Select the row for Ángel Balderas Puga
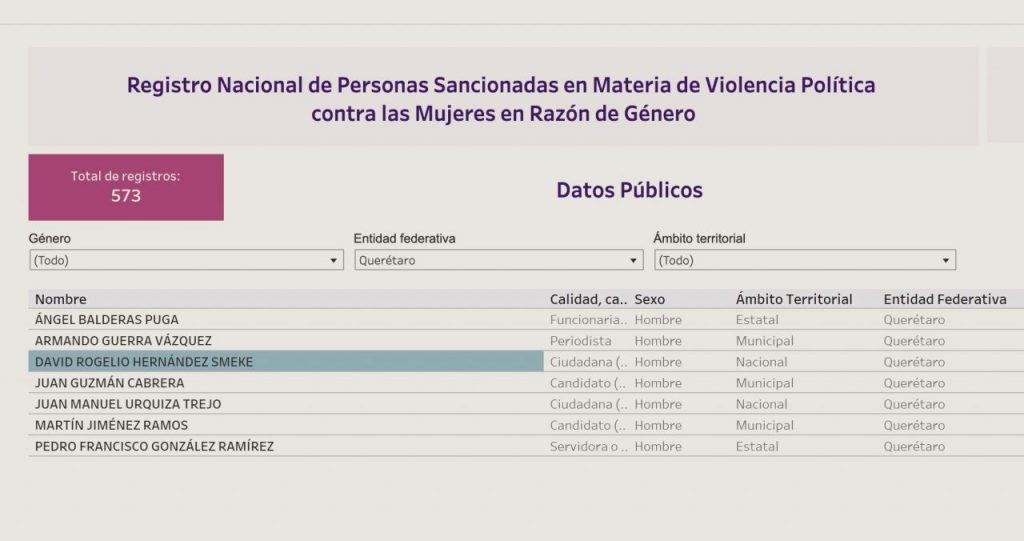 (x=107, y=320)
